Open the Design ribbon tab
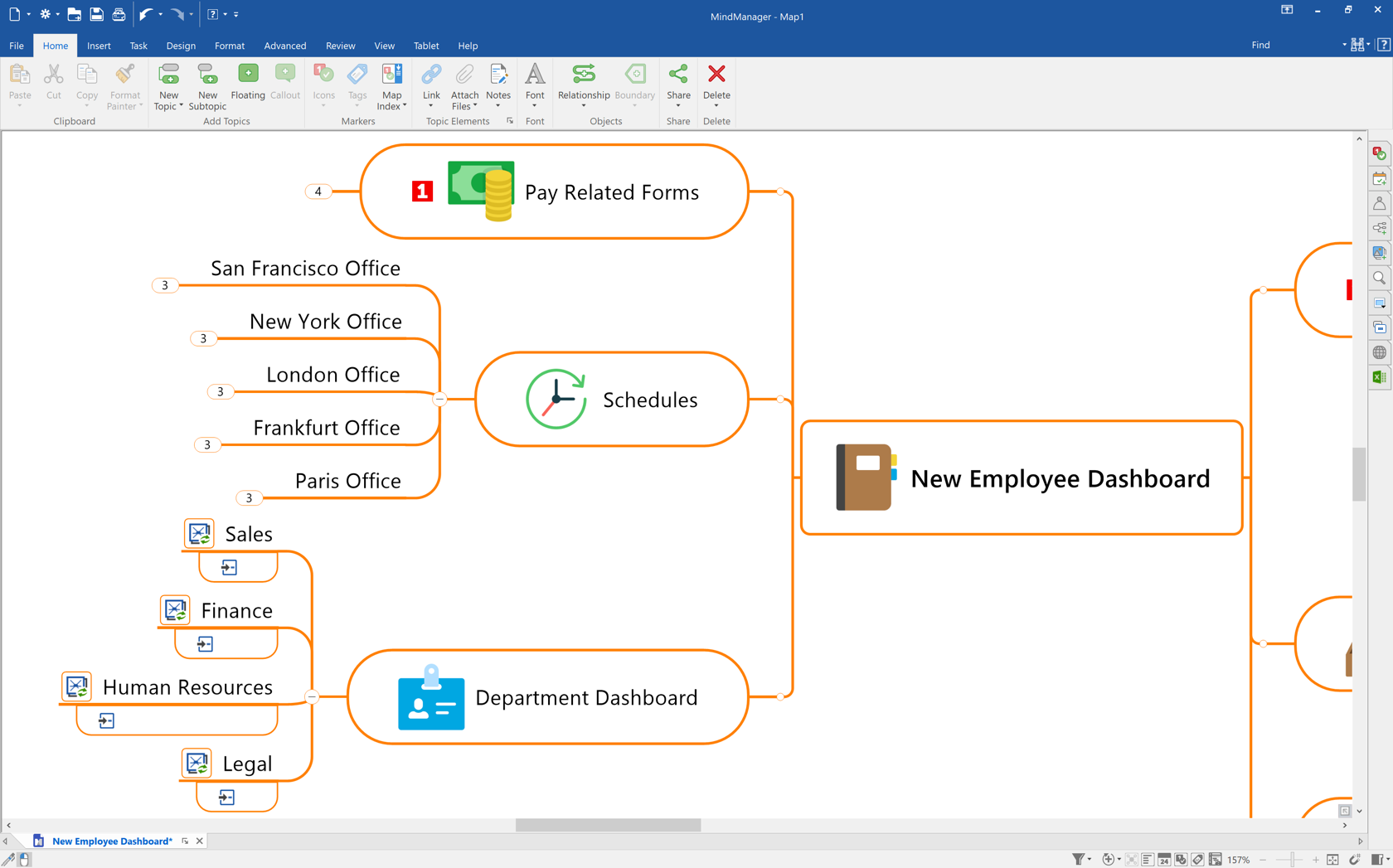This screenshot has width=1393, height=868. pyautogui.click(x=180, y=46)
